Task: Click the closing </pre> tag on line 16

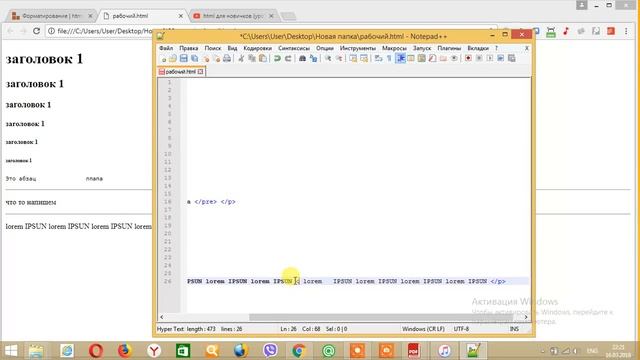Action: tap(206, 202)
